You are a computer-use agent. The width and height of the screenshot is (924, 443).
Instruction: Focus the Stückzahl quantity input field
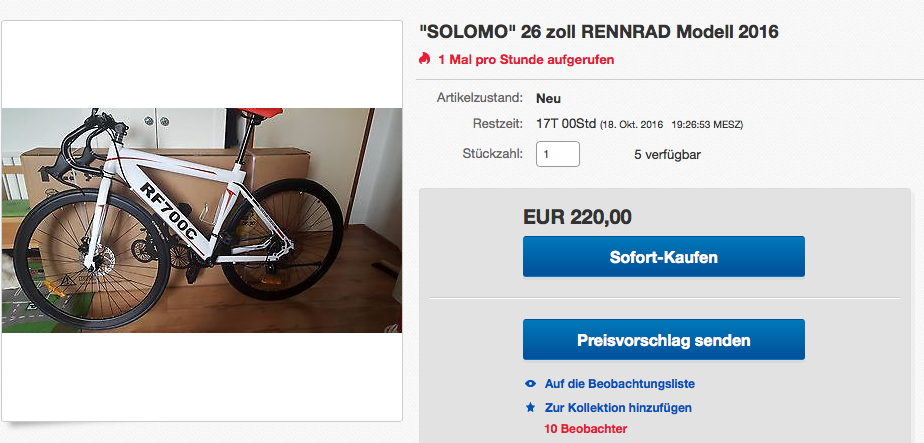tap(558, 155)
